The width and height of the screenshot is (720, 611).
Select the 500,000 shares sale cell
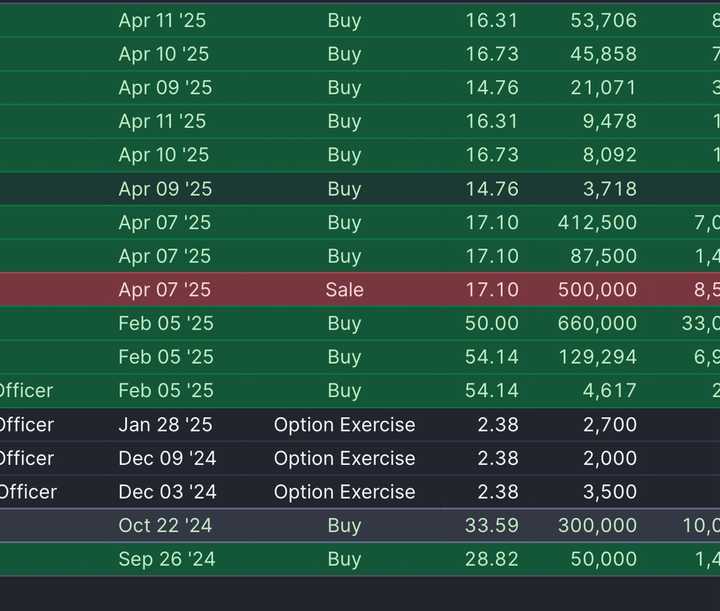597,290
